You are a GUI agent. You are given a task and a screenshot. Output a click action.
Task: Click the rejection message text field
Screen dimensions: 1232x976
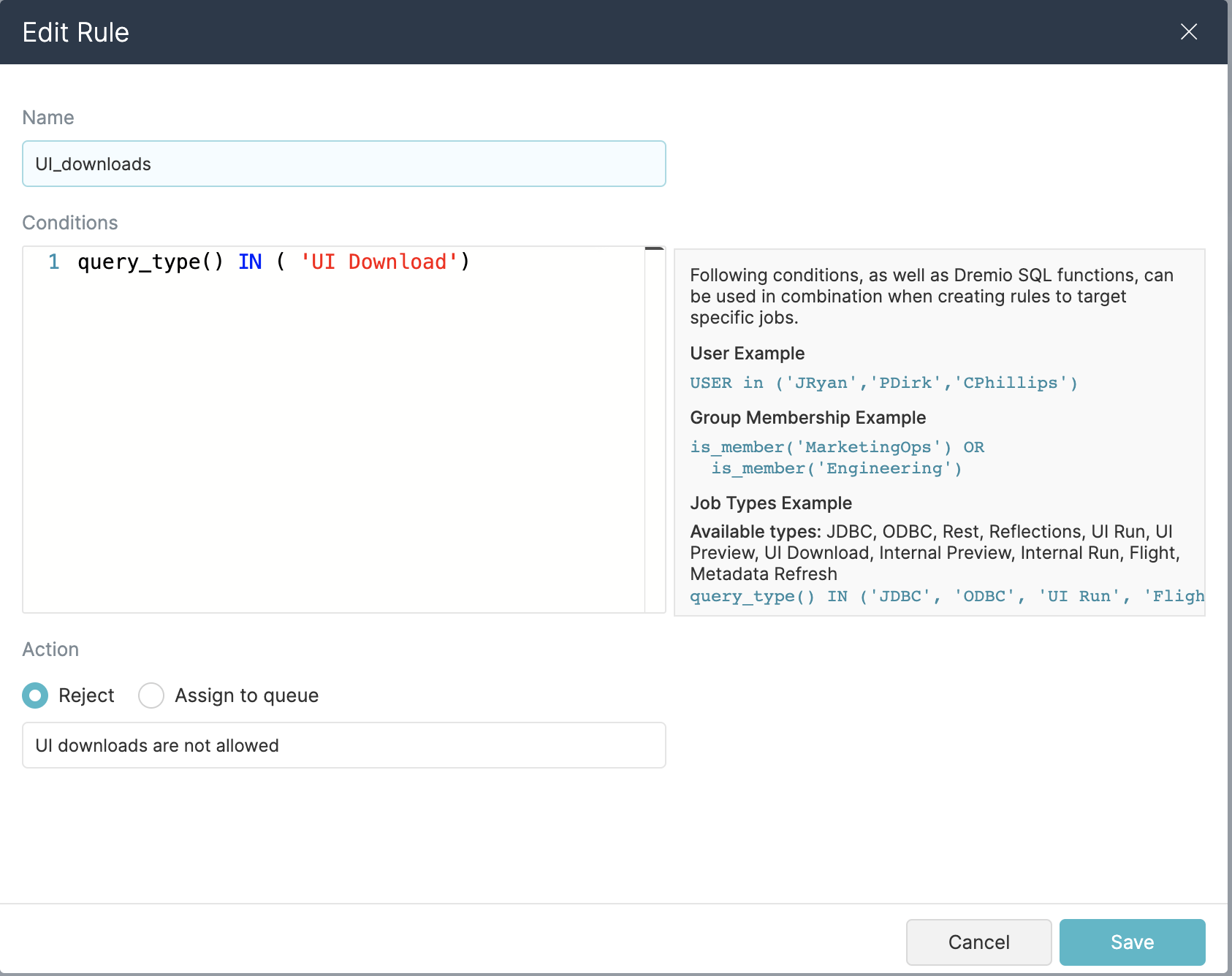tap(343, 745)
